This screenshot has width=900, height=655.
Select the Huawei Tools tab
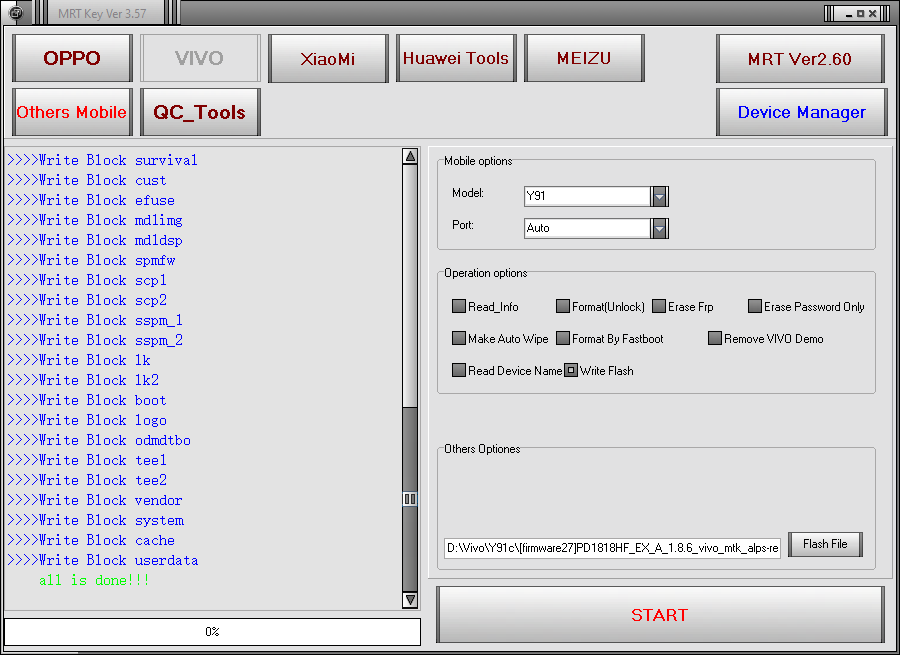point(456,58)
